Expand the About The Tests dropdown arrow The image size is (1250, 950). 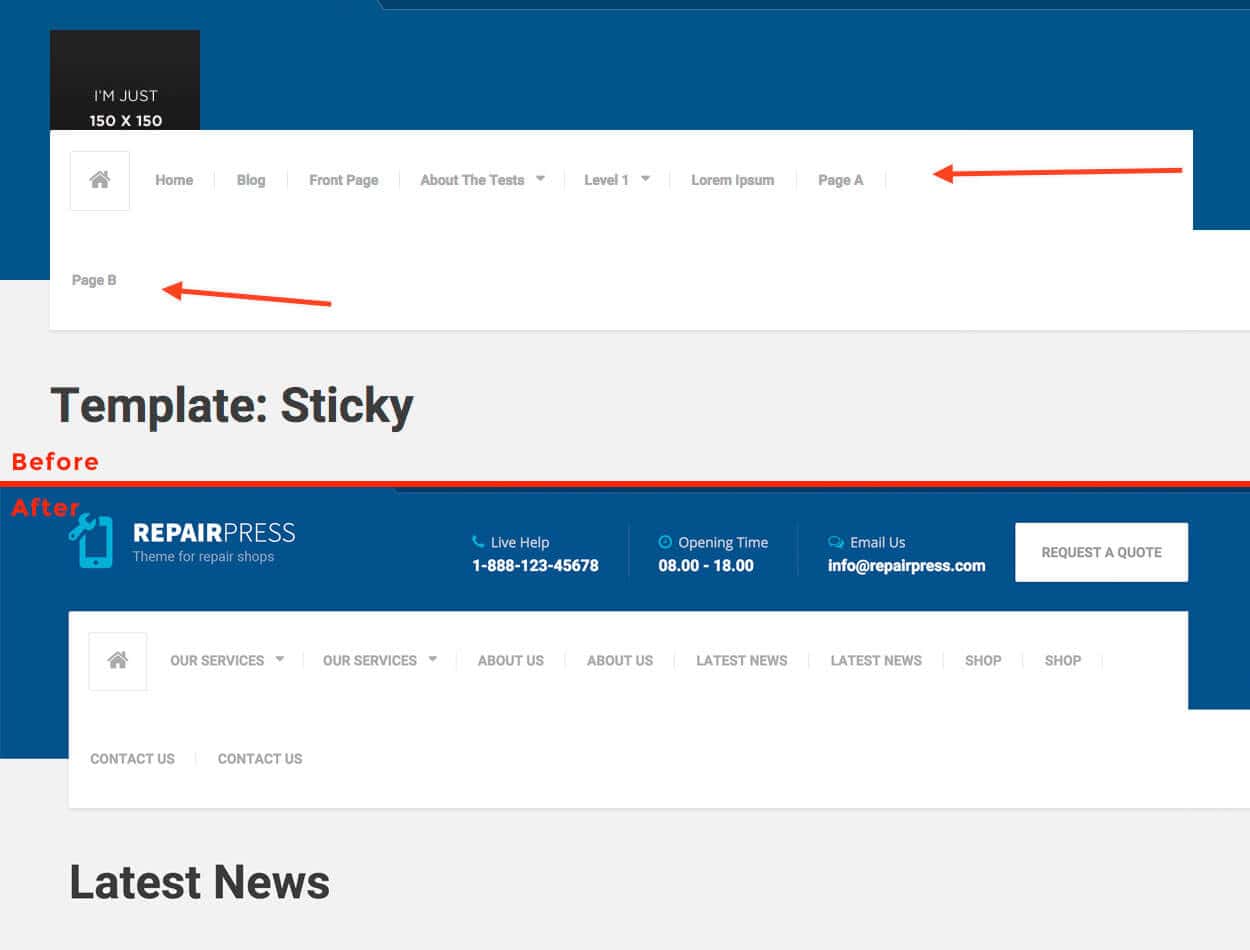coord(540,179)
